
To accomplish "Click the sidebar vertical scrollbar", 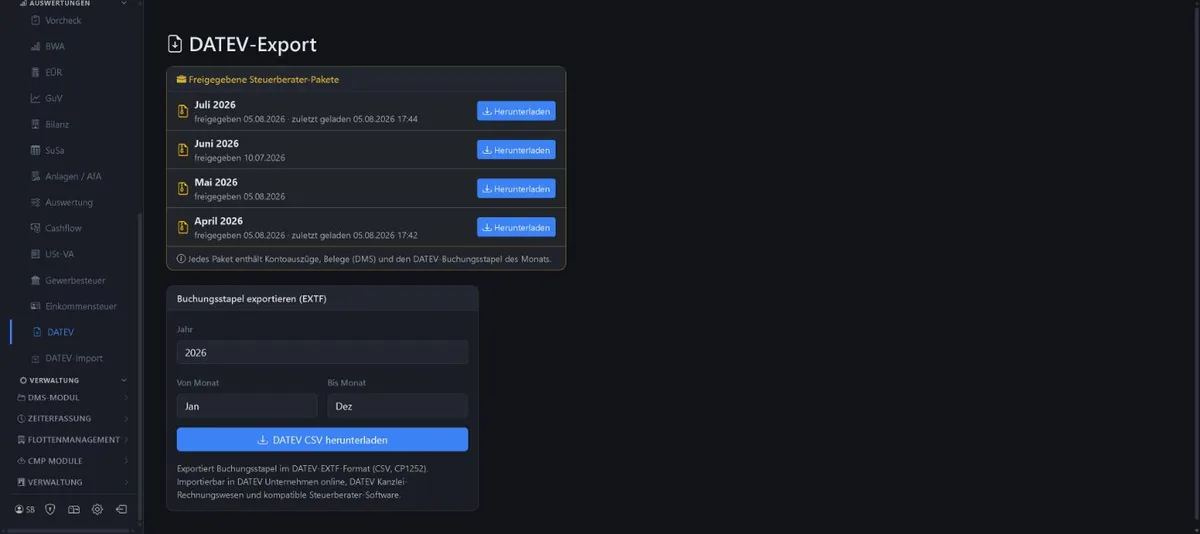I will [x=140, y=365].
